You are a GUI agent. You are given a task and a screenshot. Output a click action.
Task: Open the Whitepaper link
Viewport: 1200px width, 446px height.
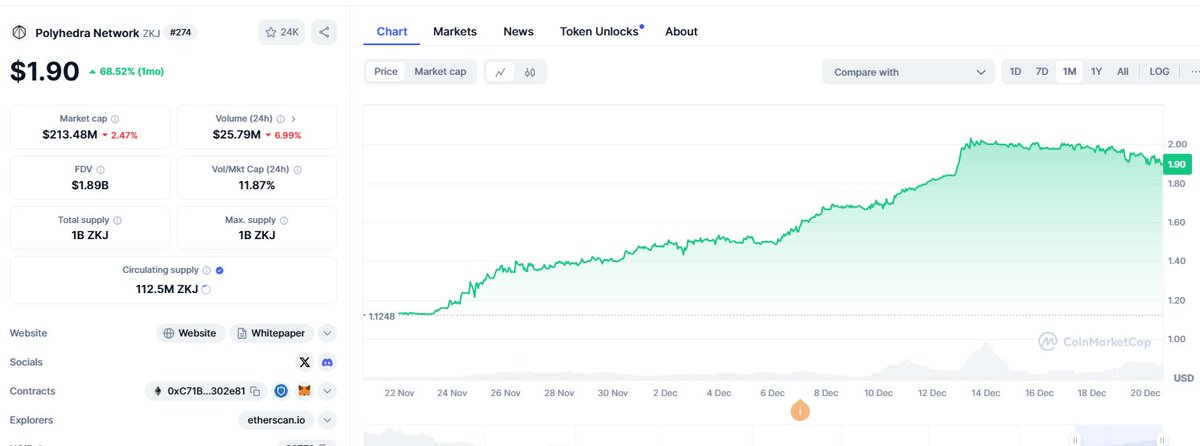[x=272, y=333]
